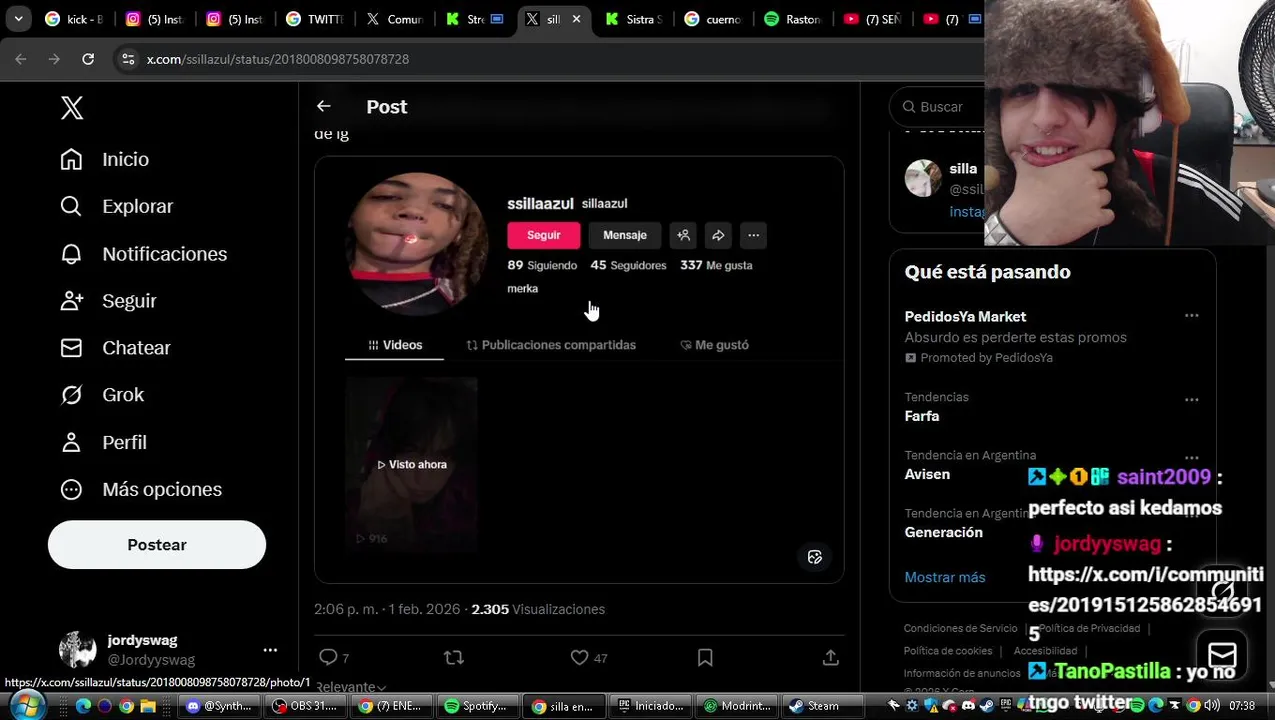Image resolution: width=1275 pixels, height=720 pixels.
Task: Click the image edit icon on post photo
Action: pos(815,557)
